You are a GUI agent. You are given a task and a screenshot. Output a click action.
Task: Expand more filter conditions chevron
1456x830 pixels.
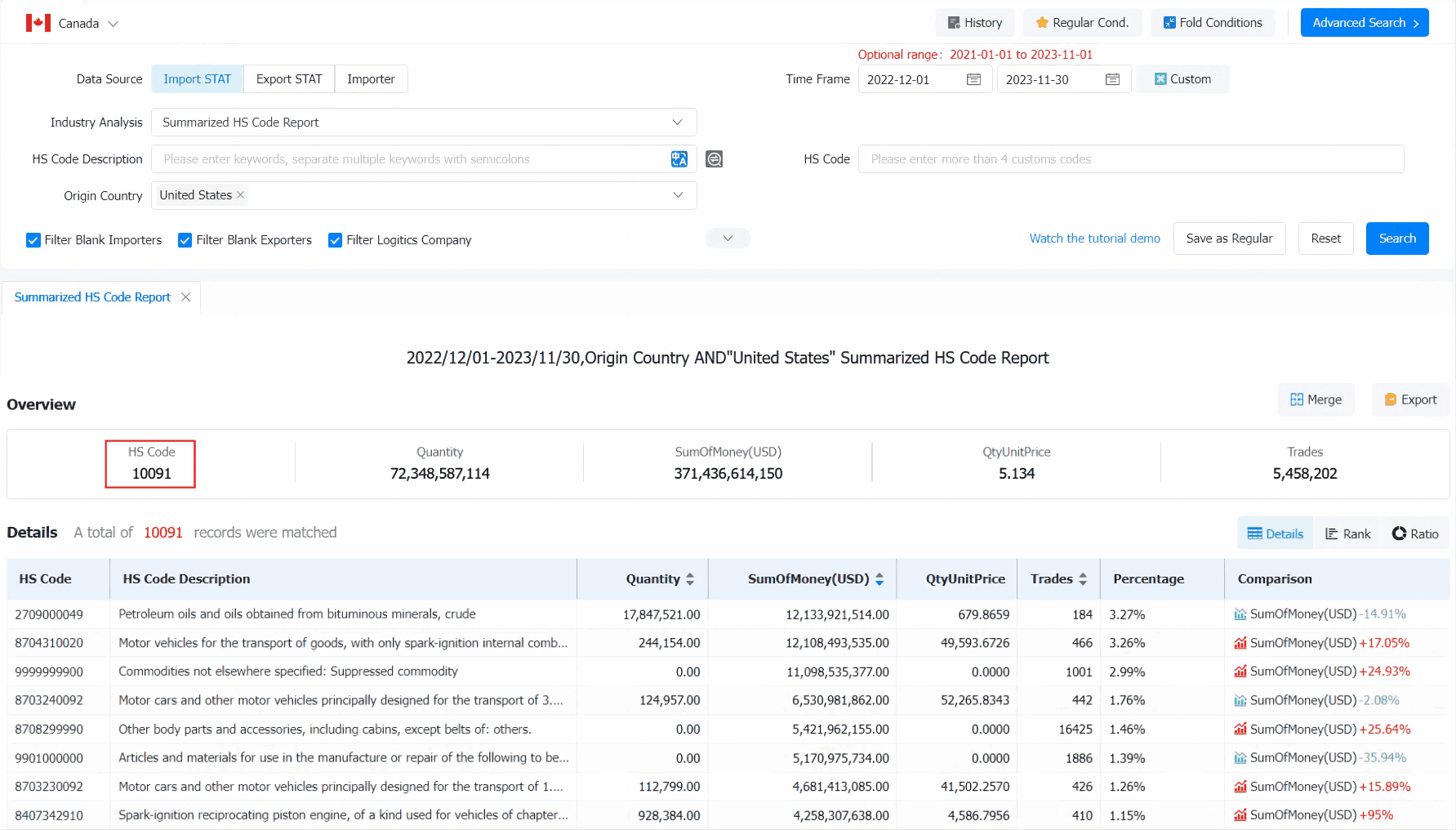click(728, 239)
